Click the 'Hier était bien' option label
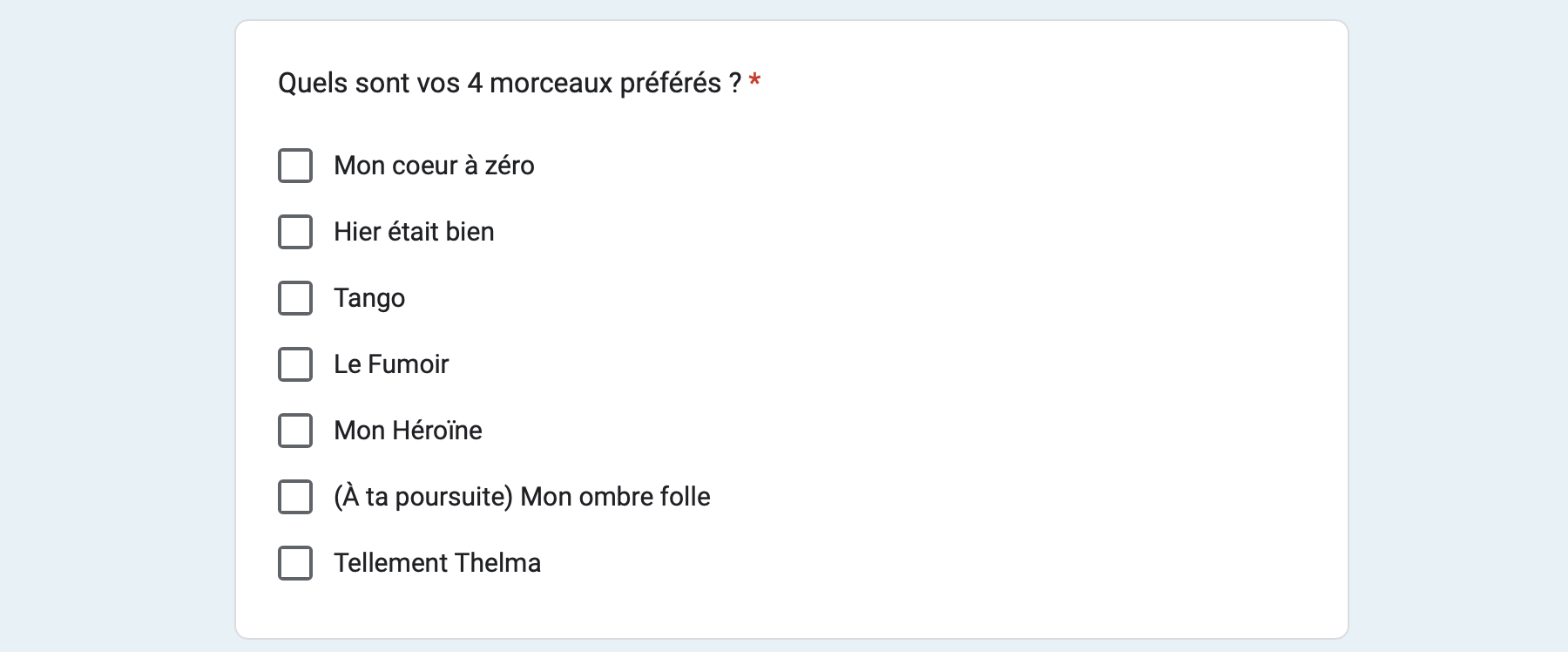The width and height of the screenshot is (1568, 652). click(x=414, y=232)
